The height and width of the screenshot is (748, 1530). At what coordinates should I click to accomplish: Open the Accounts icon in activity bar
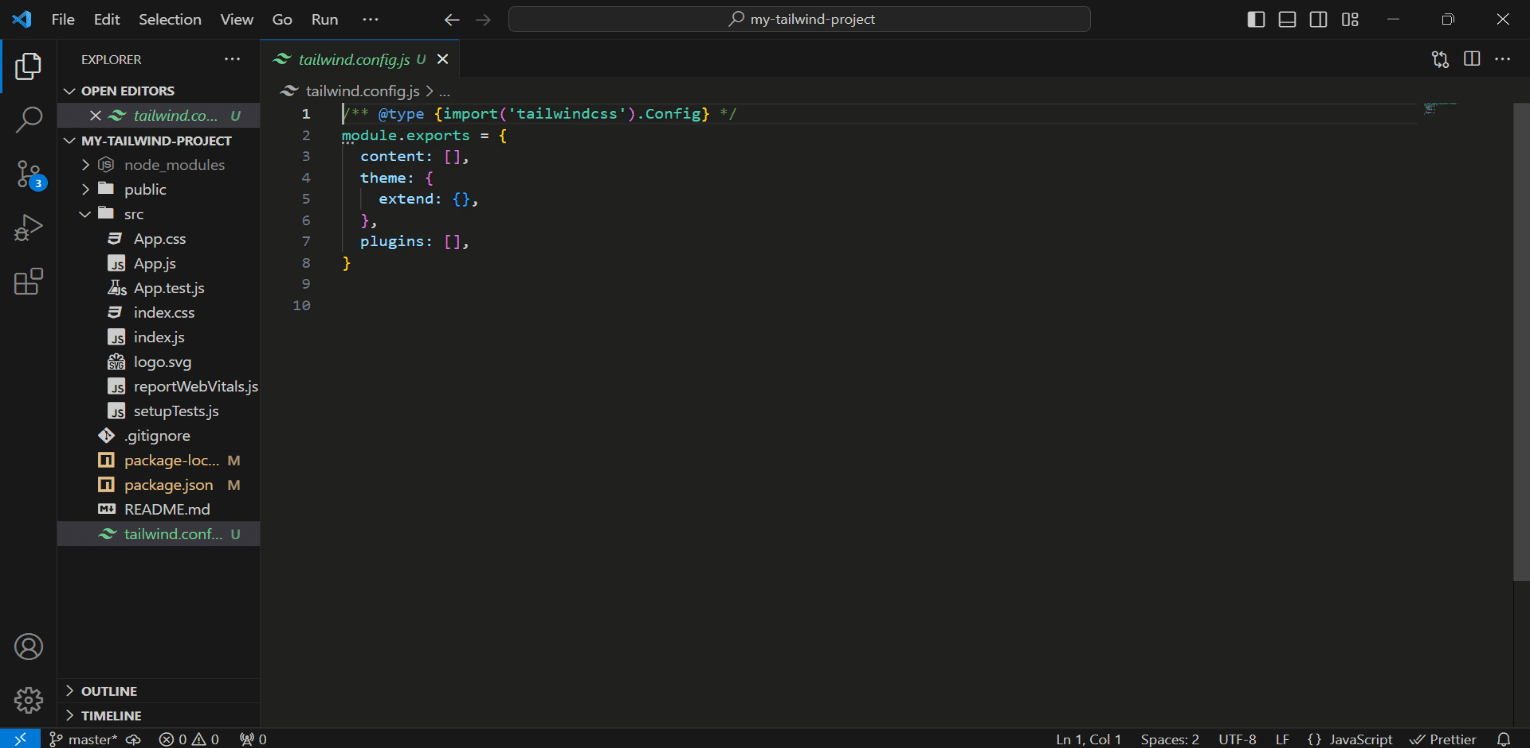point(28,646)
